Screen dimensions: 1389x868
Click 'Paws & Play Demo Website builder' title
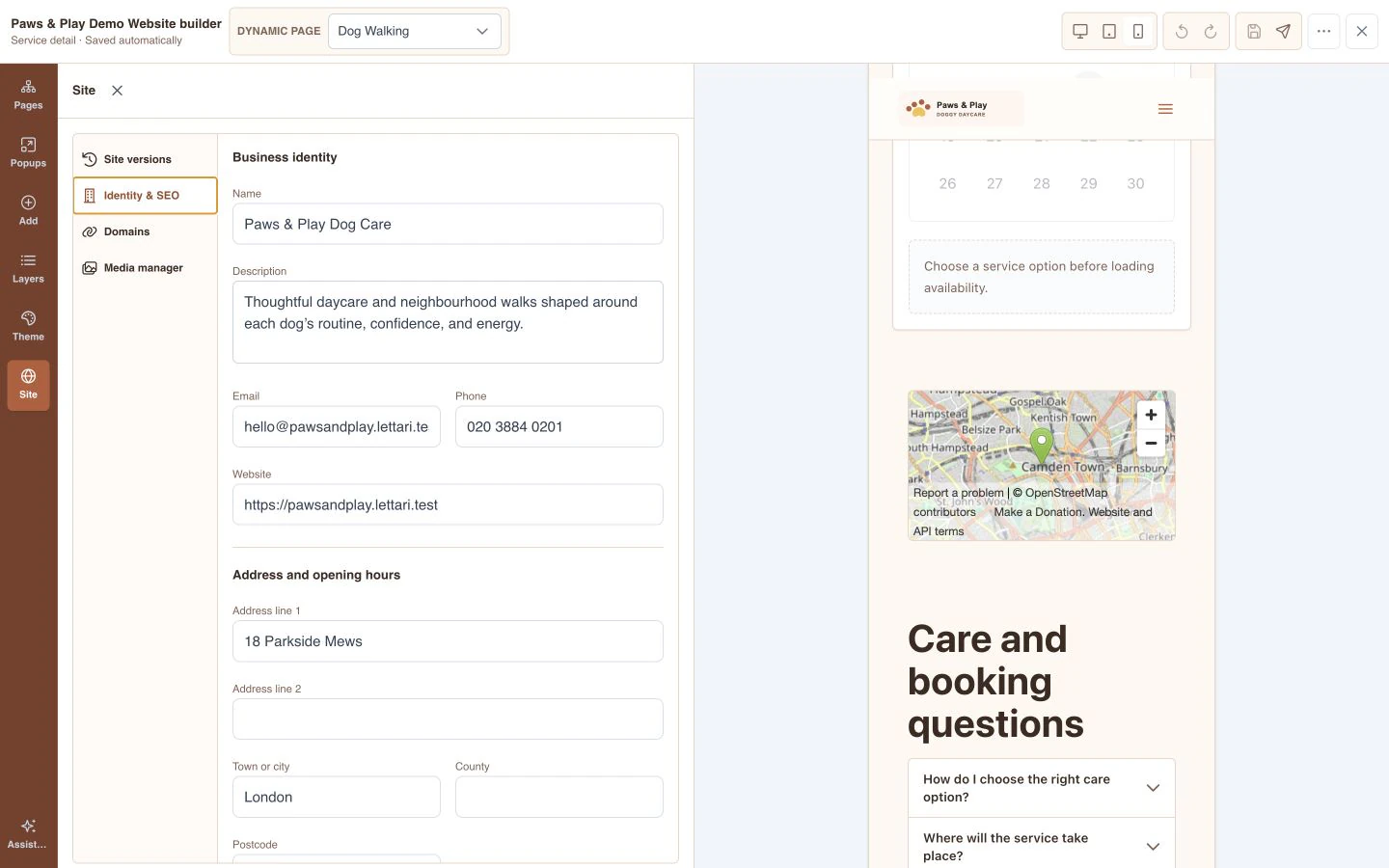[116, 23]
